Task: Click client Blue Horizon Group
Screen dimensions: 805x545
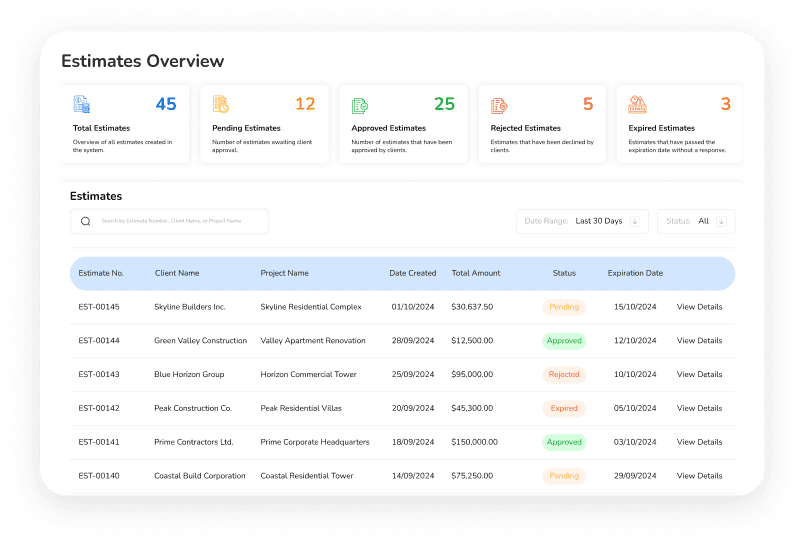Action: pyautogui.click(x=189, y=375)
